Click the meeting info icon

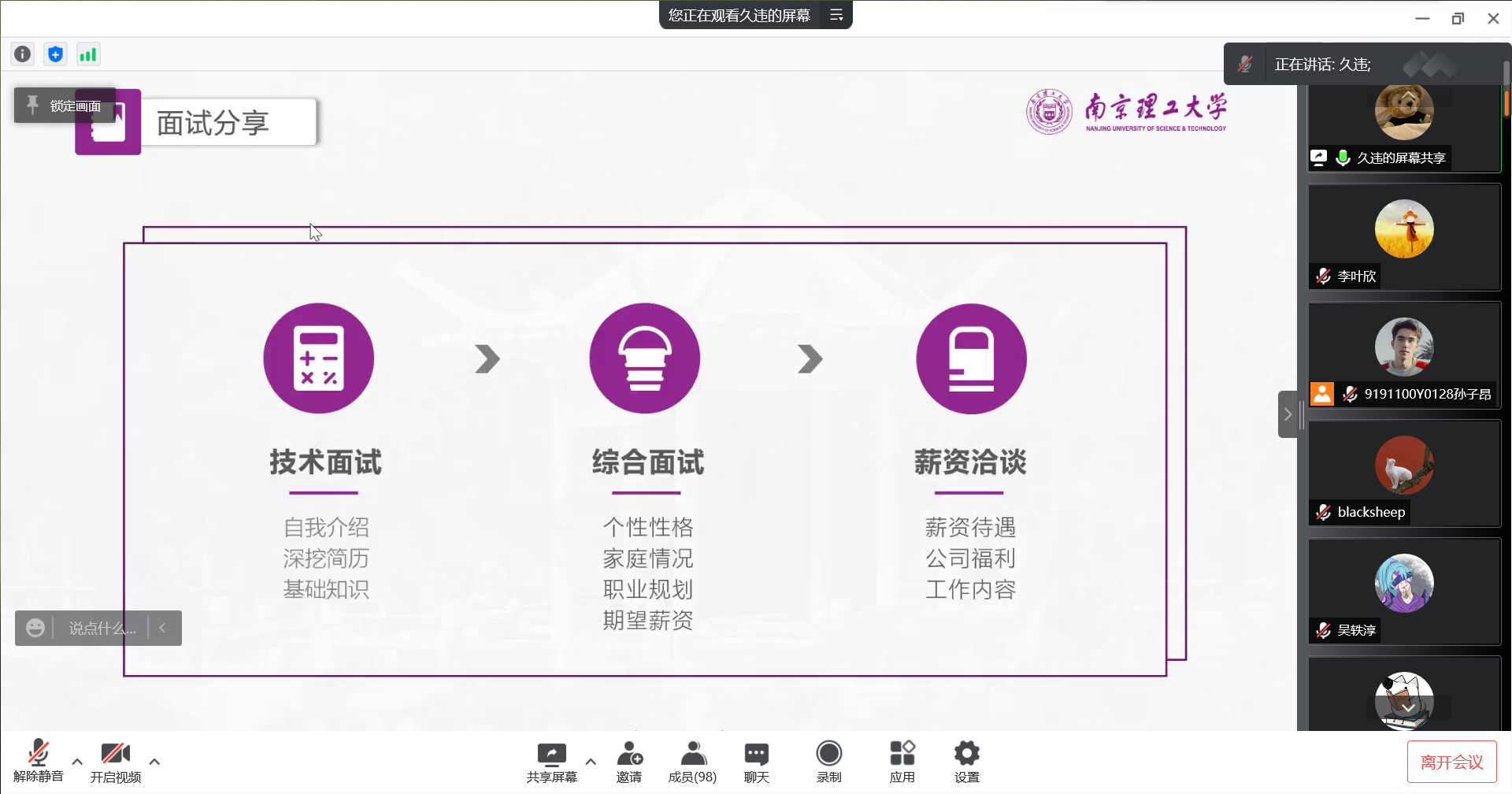pos(23,54)
